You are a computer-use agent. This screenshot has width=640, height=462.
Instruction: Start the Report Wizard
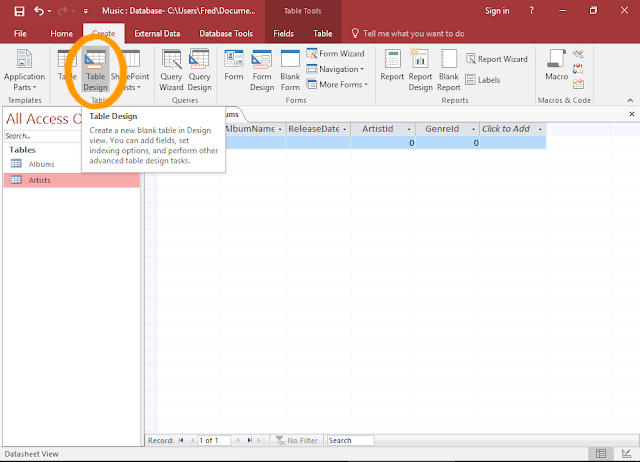click(x=497, y=59)
